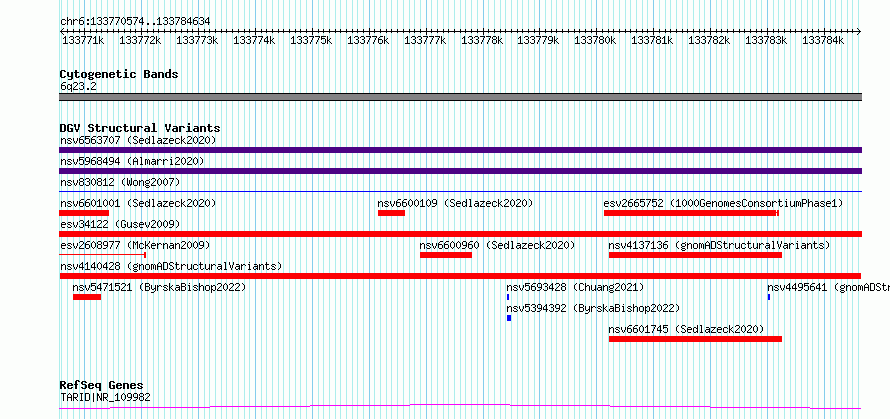Viewport: 890px width, 419px height.
Task: Click the 133780k ruler position
Action: pyautogui.click(x=595, y=40)
